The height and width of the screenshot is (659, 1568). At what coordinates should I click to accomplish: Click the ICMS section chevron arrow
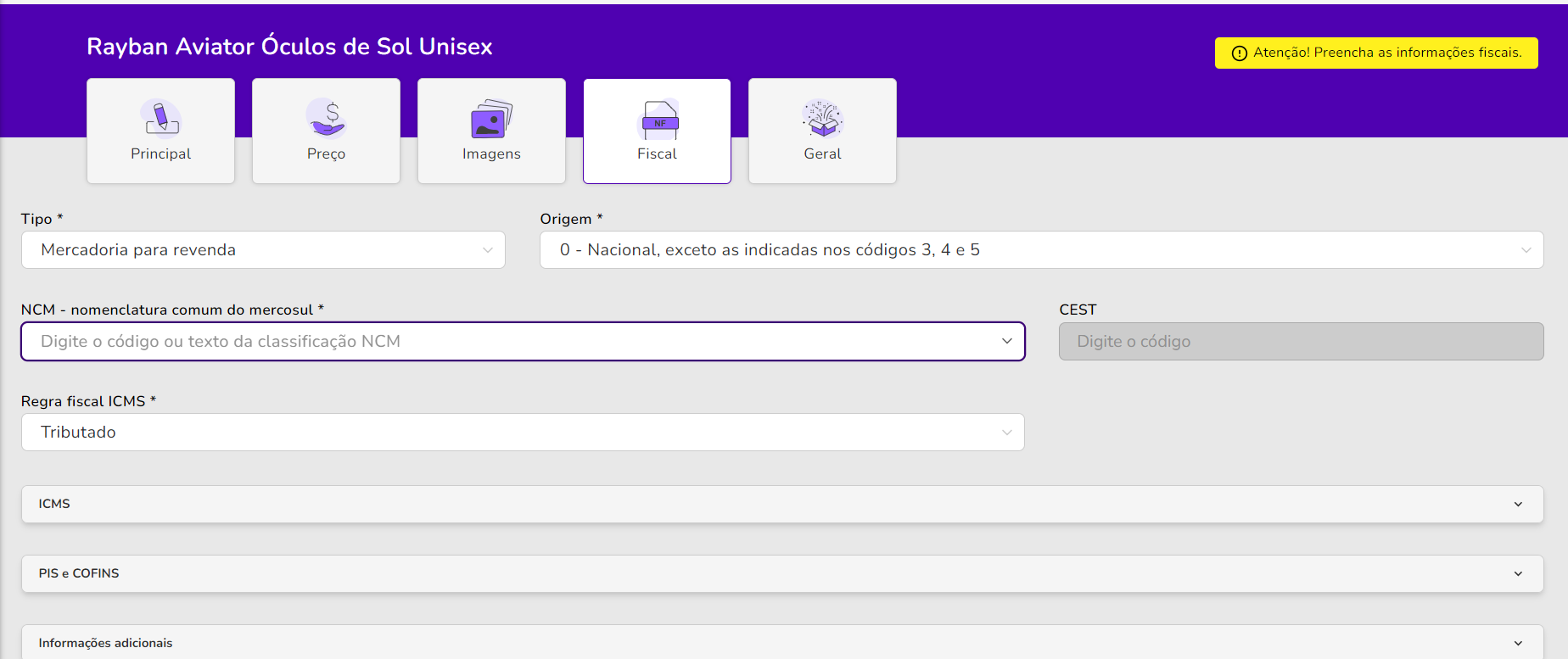pyautogui.click(x=1518, y=505)
